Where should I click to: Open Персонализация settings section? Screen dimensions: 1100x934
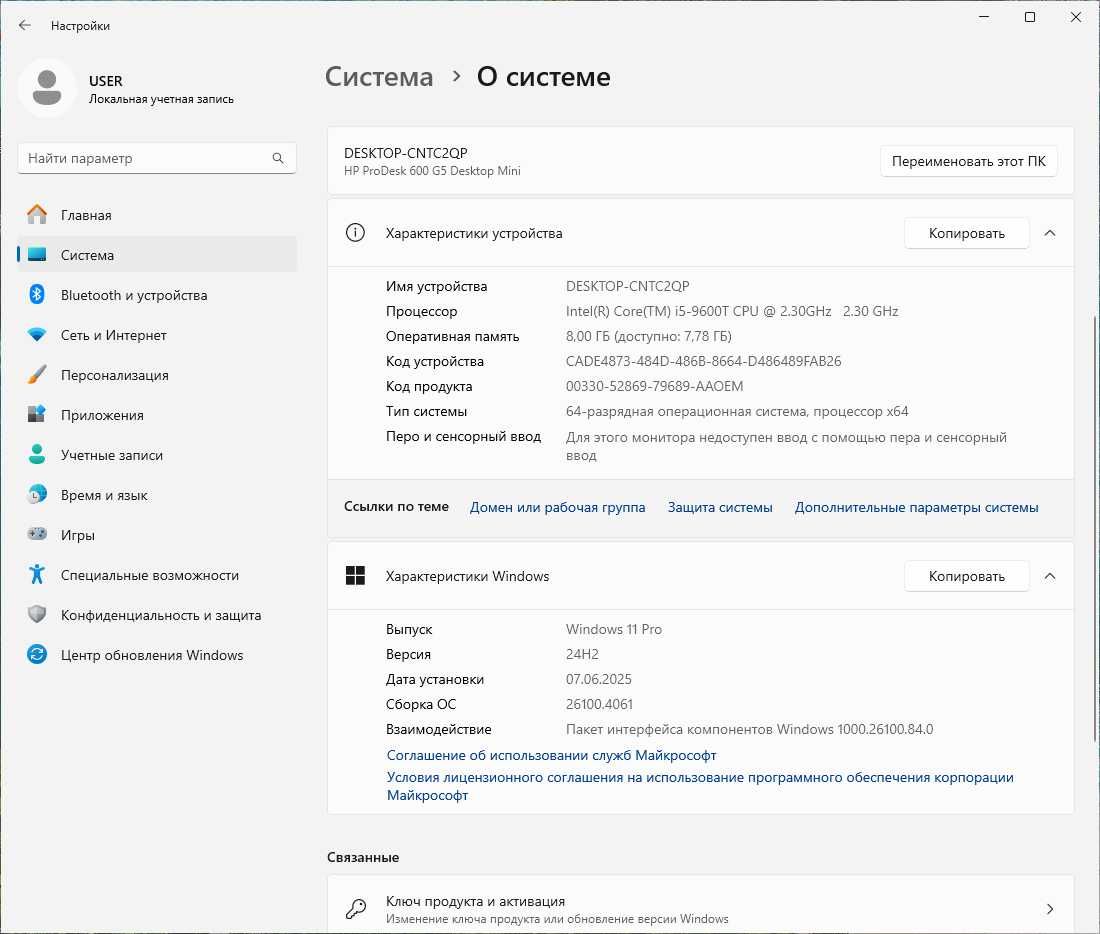(x=157, y=375)
